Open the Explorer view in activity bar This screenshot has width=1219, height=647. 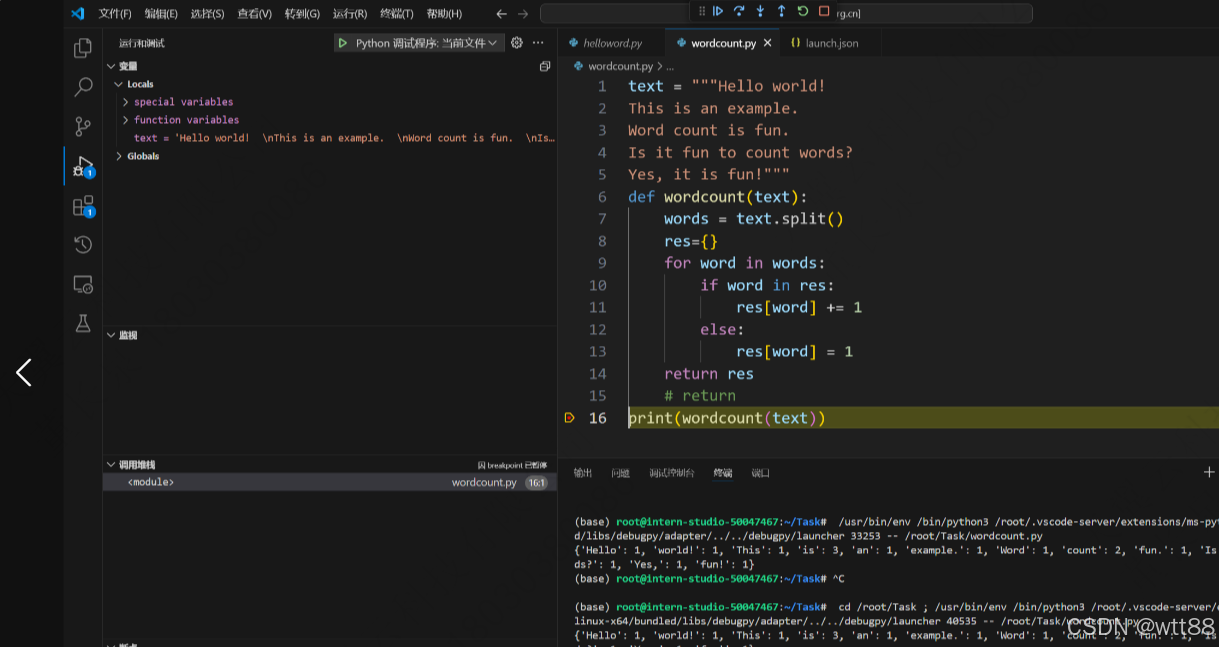pos(83,48)
